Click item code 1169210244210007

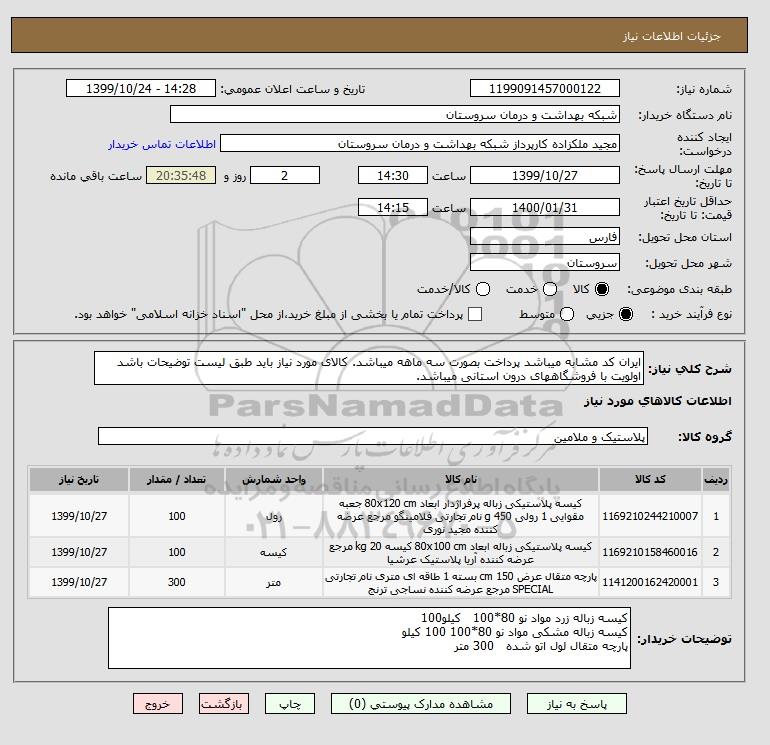(x=650, y=516)
